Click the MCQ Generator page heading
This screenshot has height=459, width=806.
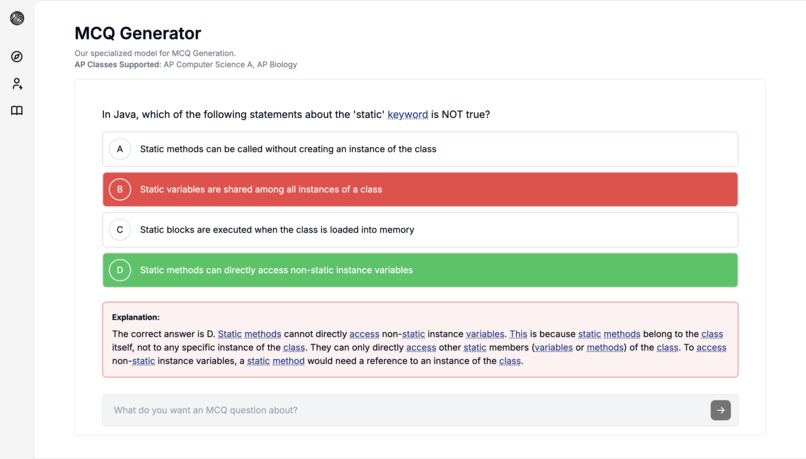pos(138,34)
